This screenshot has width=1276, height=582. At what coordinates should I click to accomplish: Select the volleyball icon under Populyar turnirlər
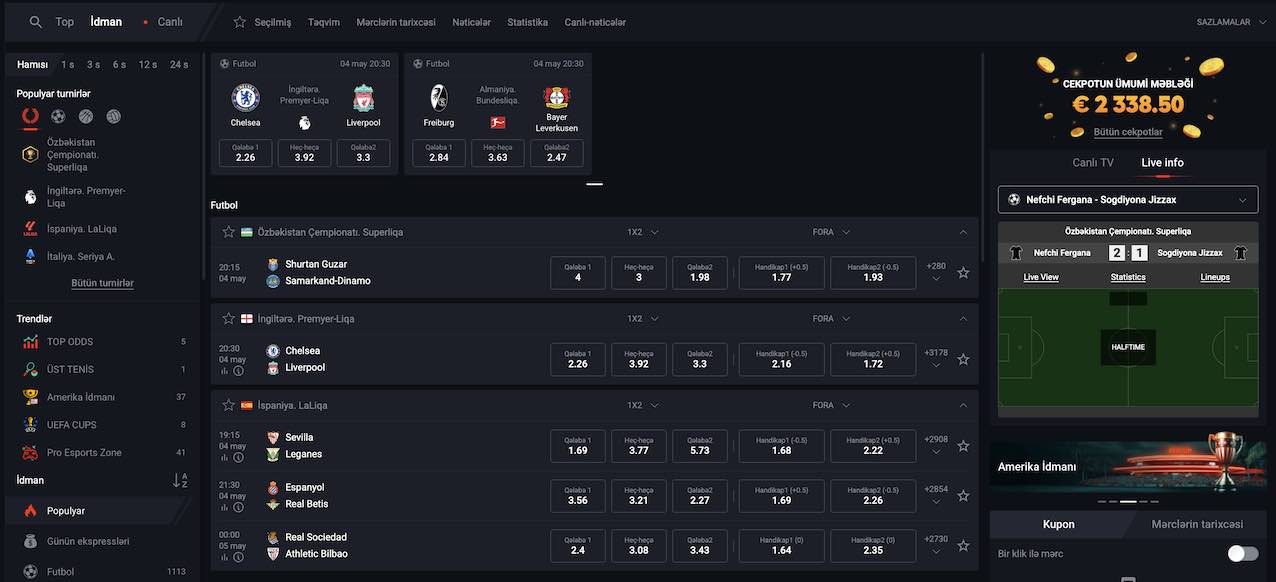[113, 117]
